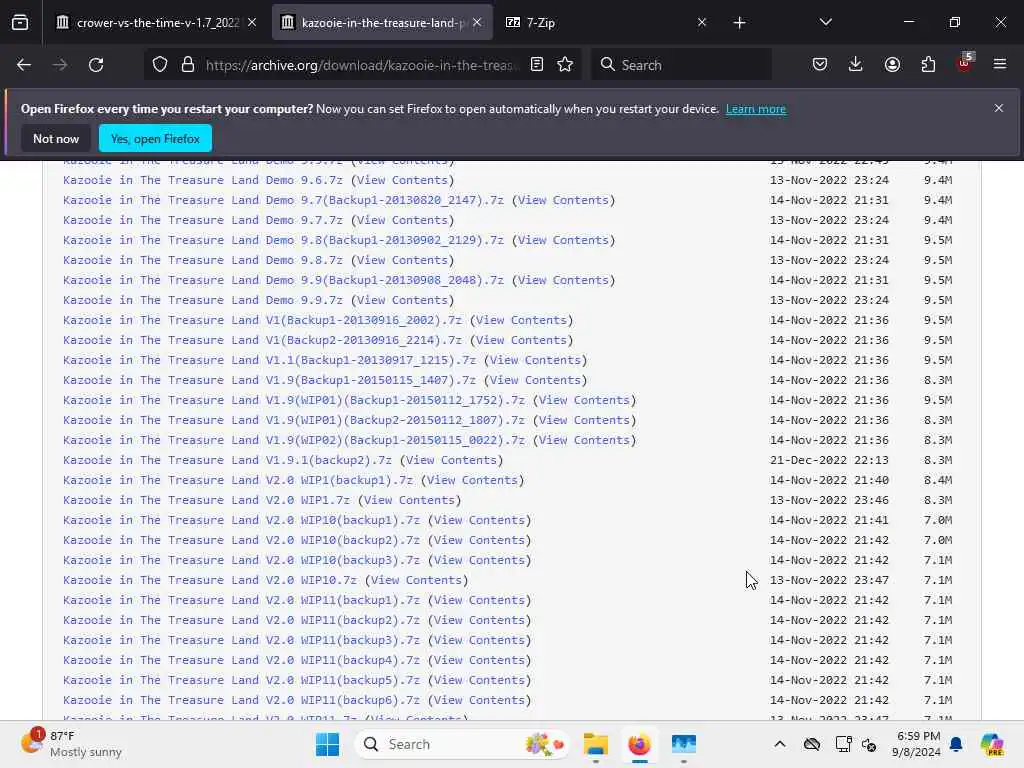Screen dimensions: 1024x768
Task: List all tabs dropdown arrow
Action: 826,23
